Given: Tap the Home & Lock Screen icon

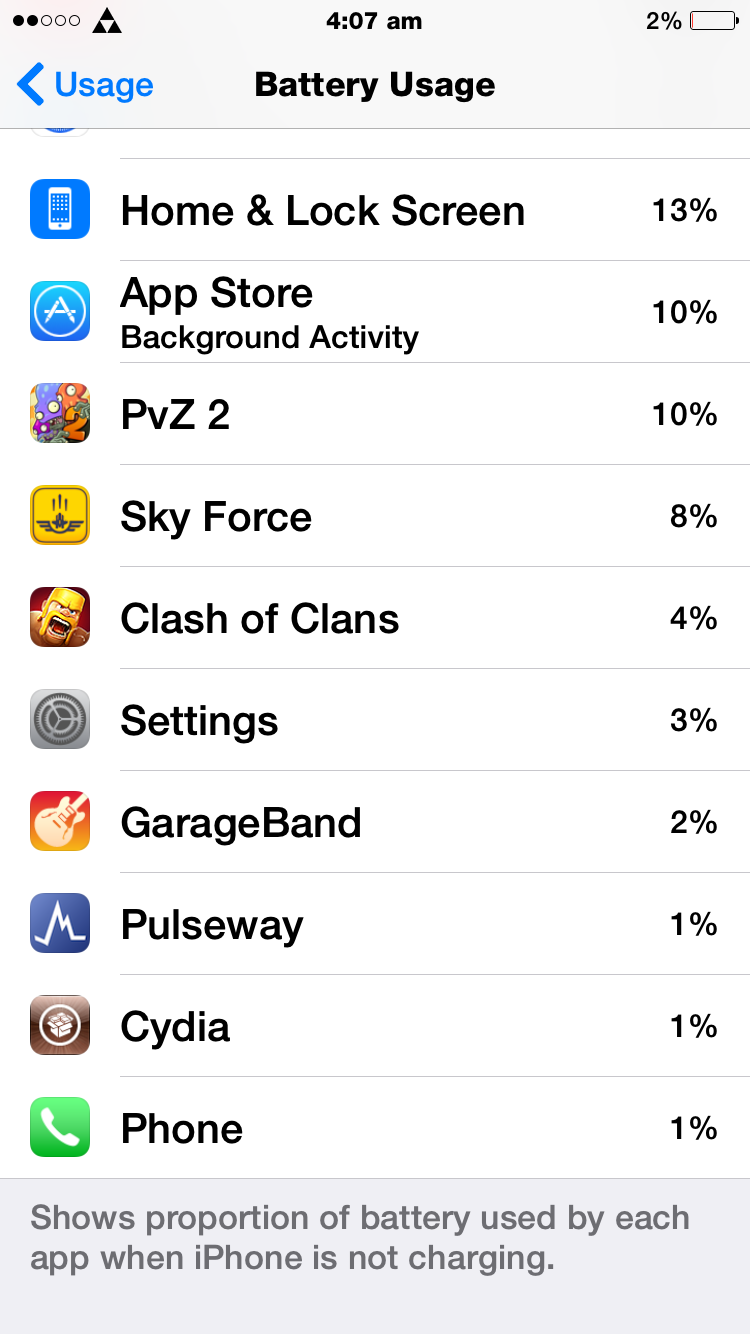Looking at the screenshot, I should [60, 209].
